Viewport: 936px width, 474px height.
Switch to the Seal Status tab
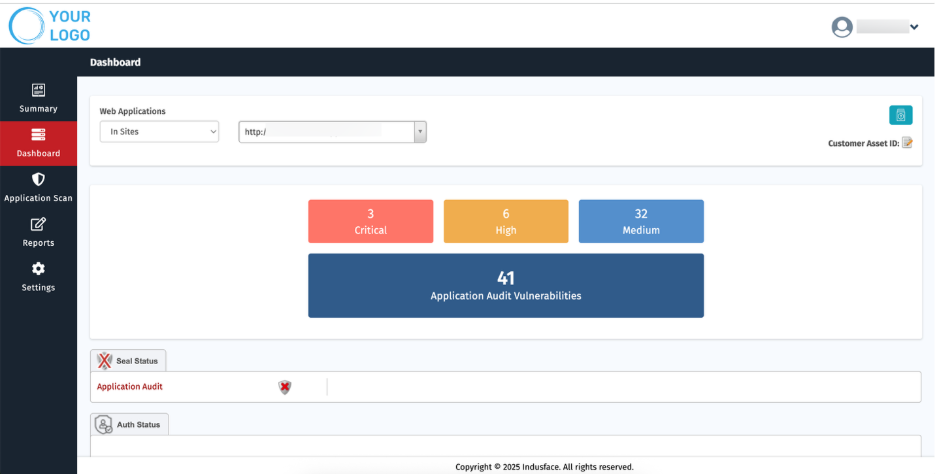(128, 361)
